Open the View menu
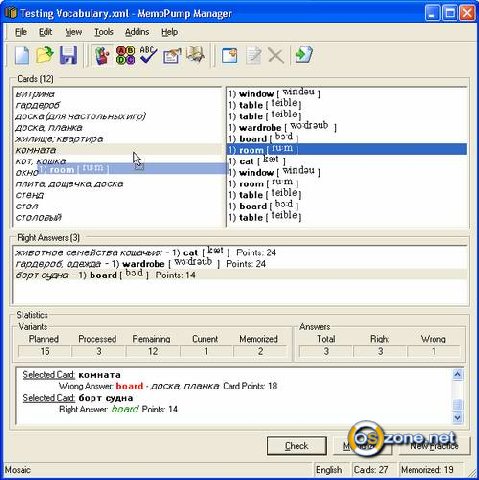 73,32
